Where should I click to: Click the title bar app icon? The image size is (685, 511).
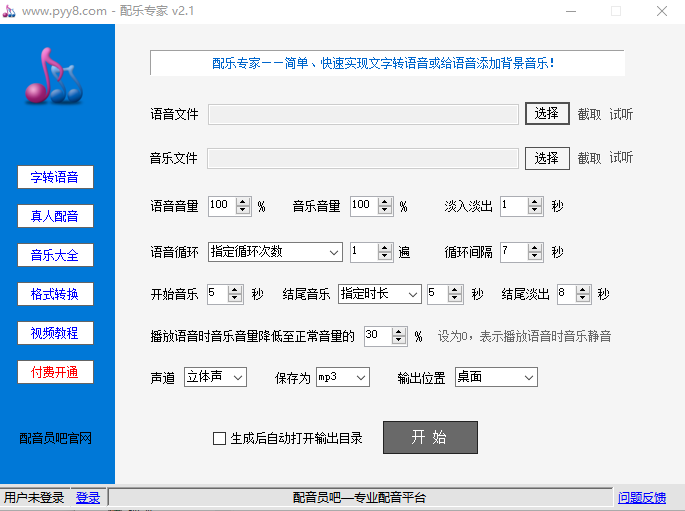9,11
